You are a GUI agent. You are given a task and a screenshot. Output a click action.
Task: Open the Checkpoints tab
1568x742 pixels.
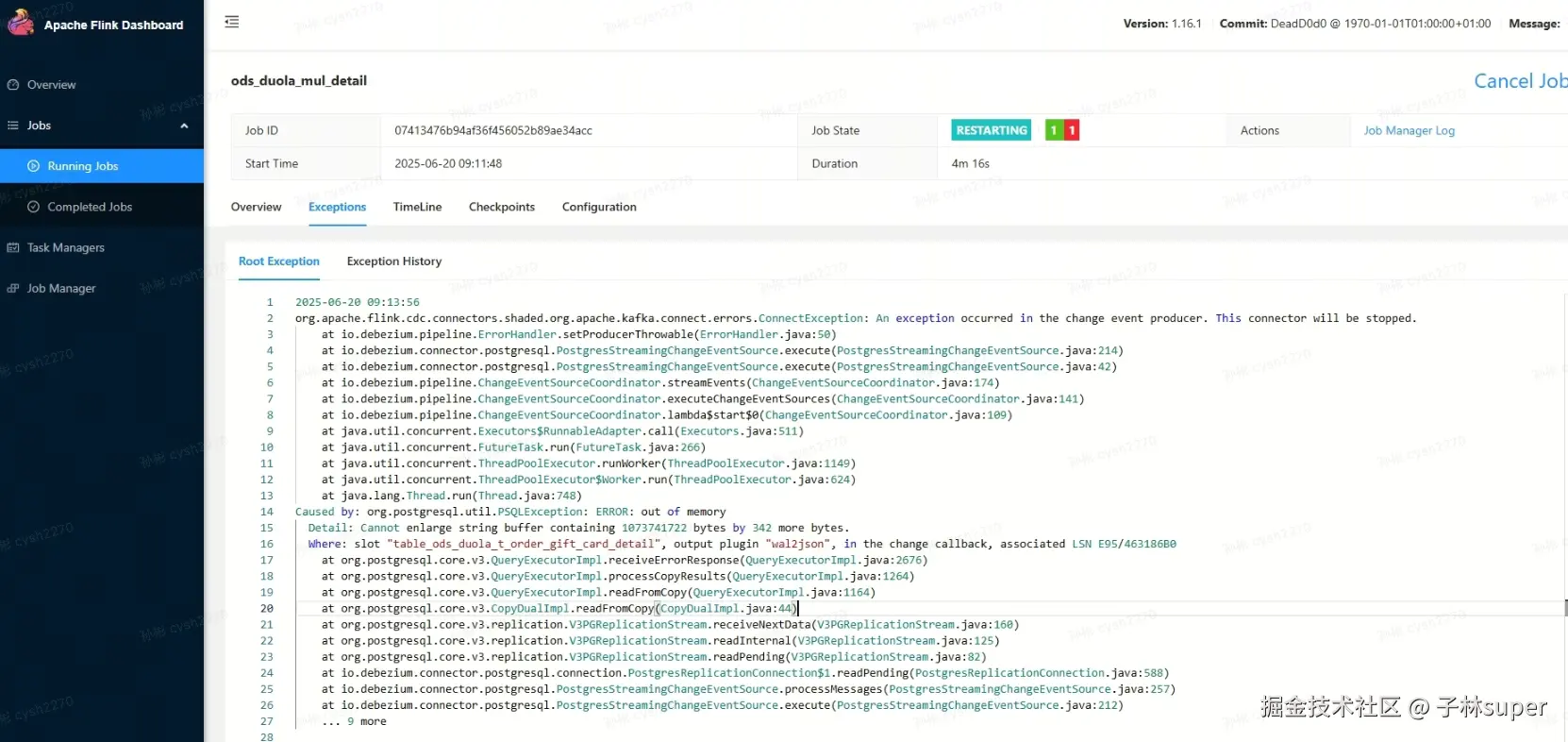pos(502,207)
